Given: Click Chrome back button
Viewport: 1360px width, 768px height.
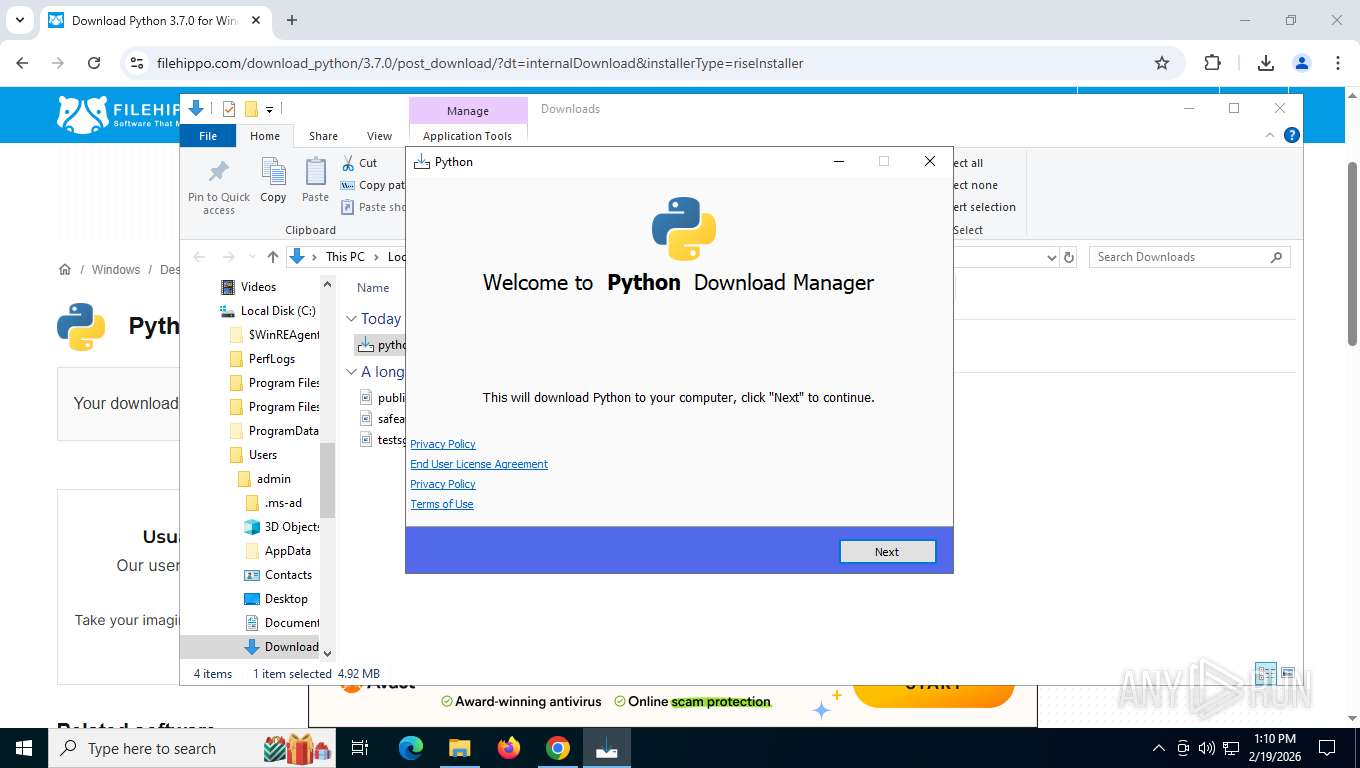Looking at the screenshot, I should click(22, 63).
